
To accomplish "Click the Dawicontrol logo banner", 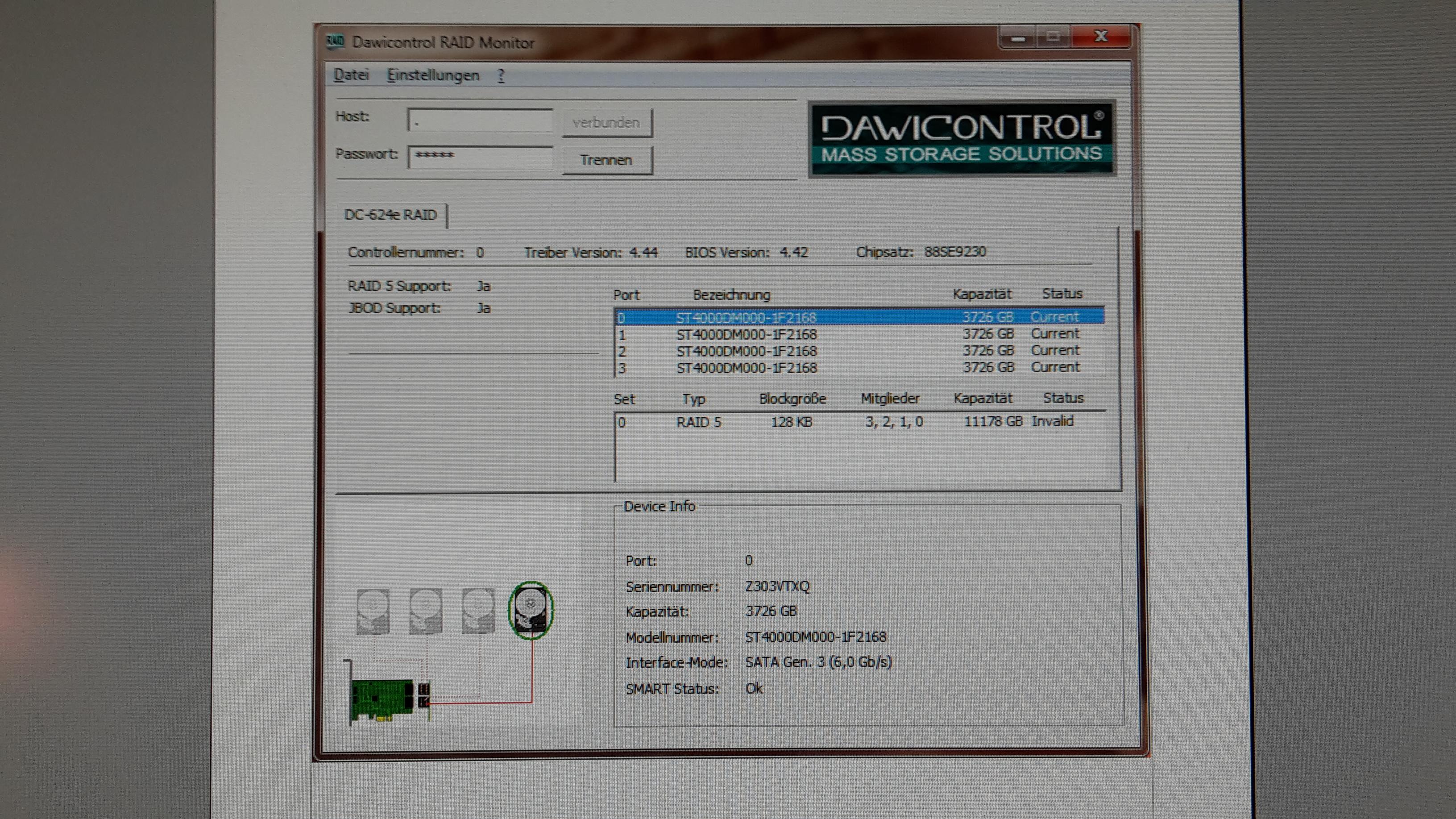I will (962, 138).
